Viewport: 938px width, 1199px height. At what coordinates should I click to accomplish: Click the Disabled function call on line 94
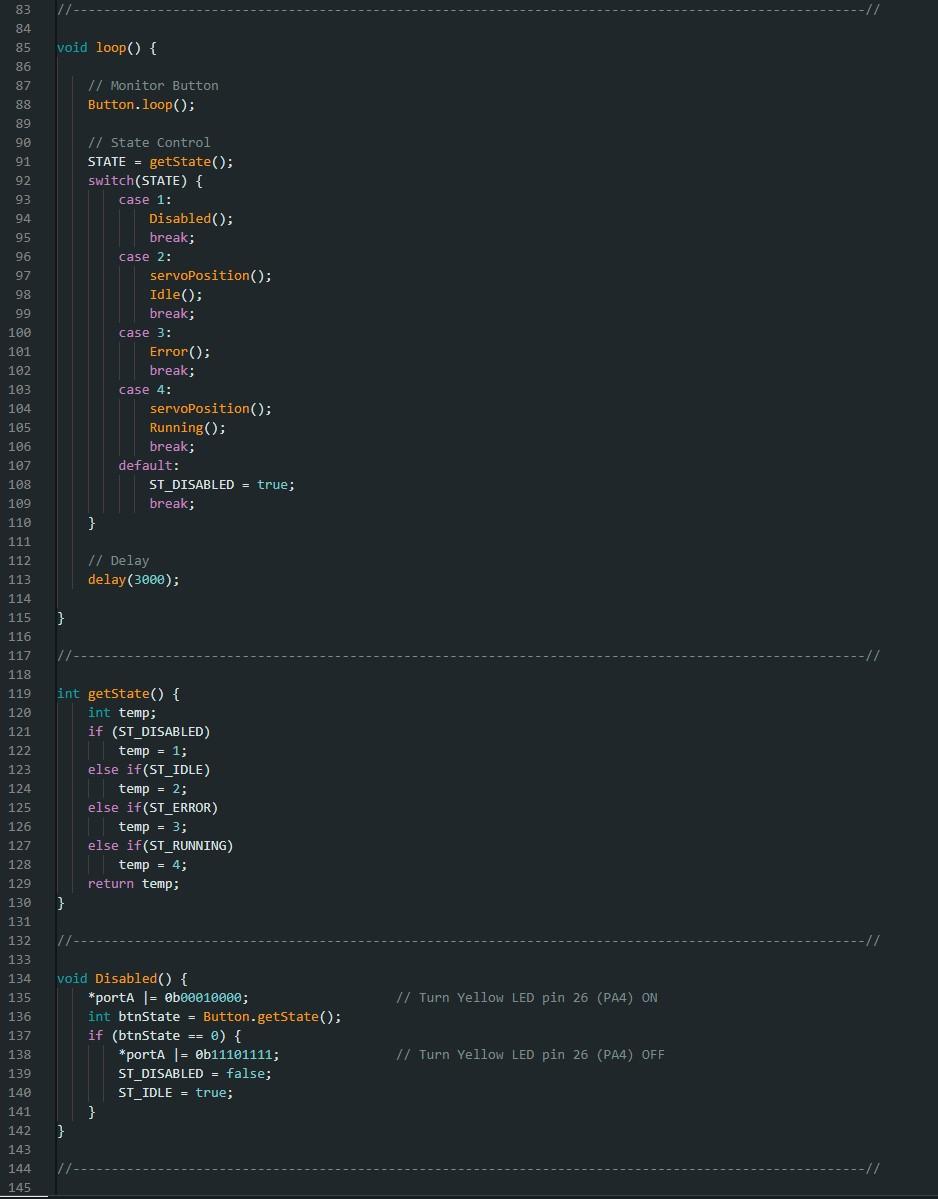(x=178, y=218)
